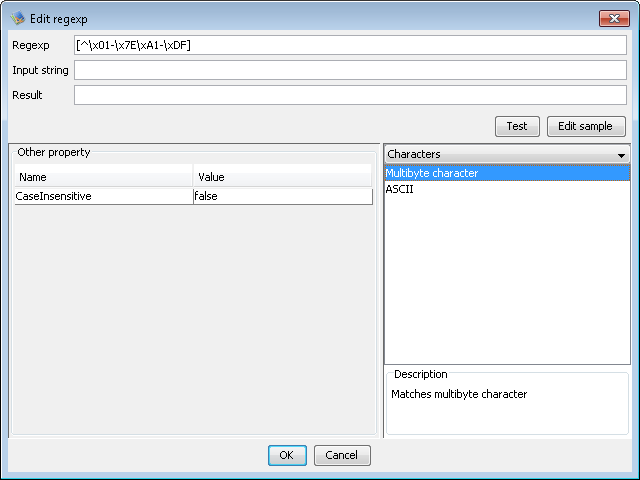Click the Edit regexp window icon
The height and width of the screenshot is (480, 640).
click(16, 17)
